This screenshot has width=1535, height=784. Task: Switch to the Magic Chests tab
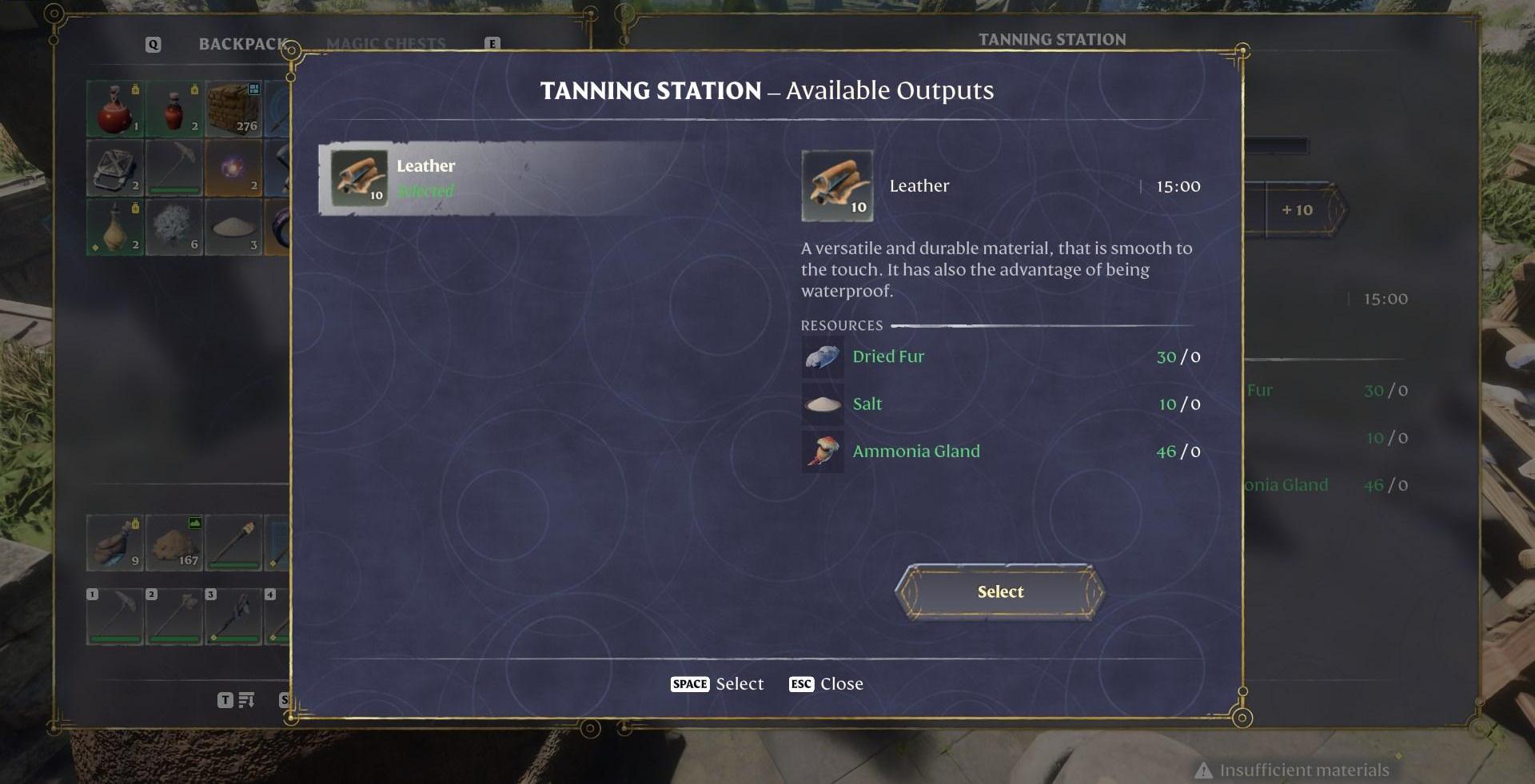(x=386, y=44)
